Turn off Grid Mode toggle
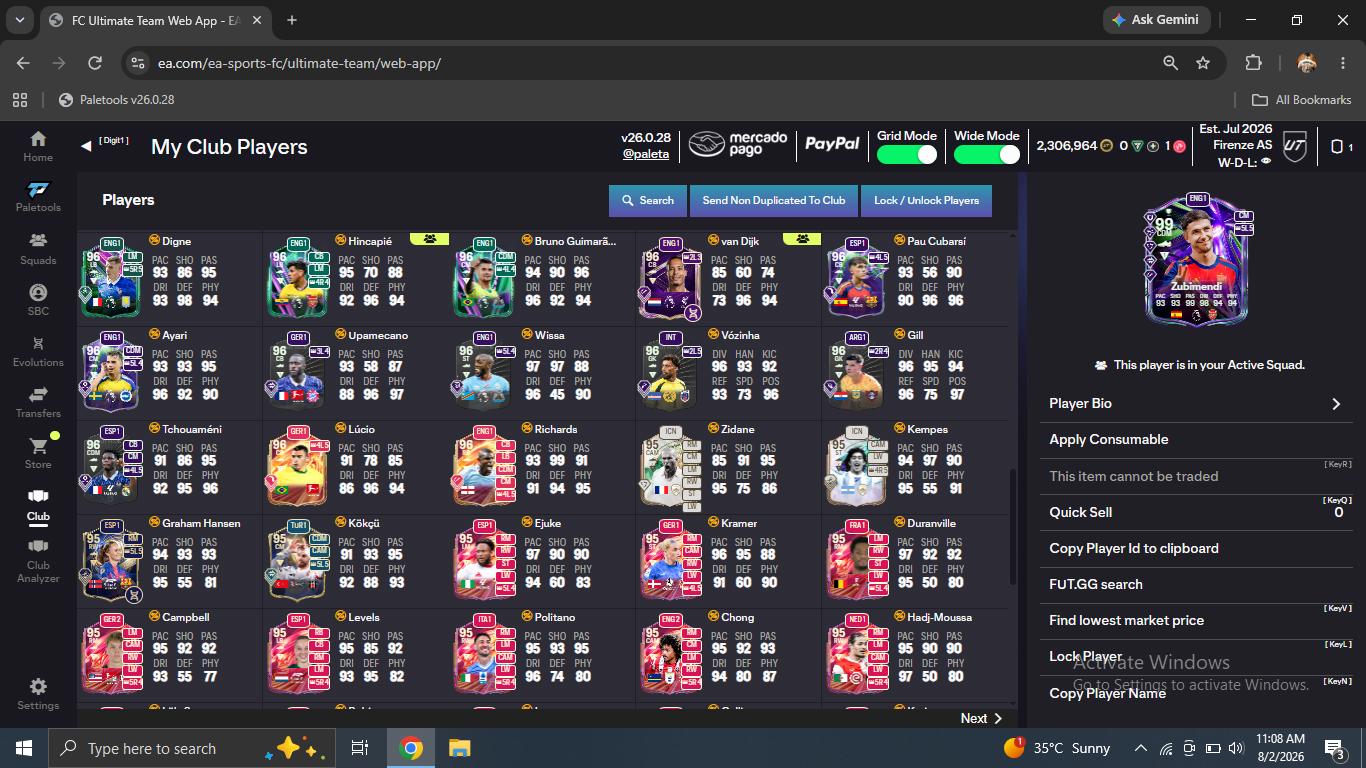The width and height of the screenshot is (1366, 768). pyautogui.click(x=907, y=154)
